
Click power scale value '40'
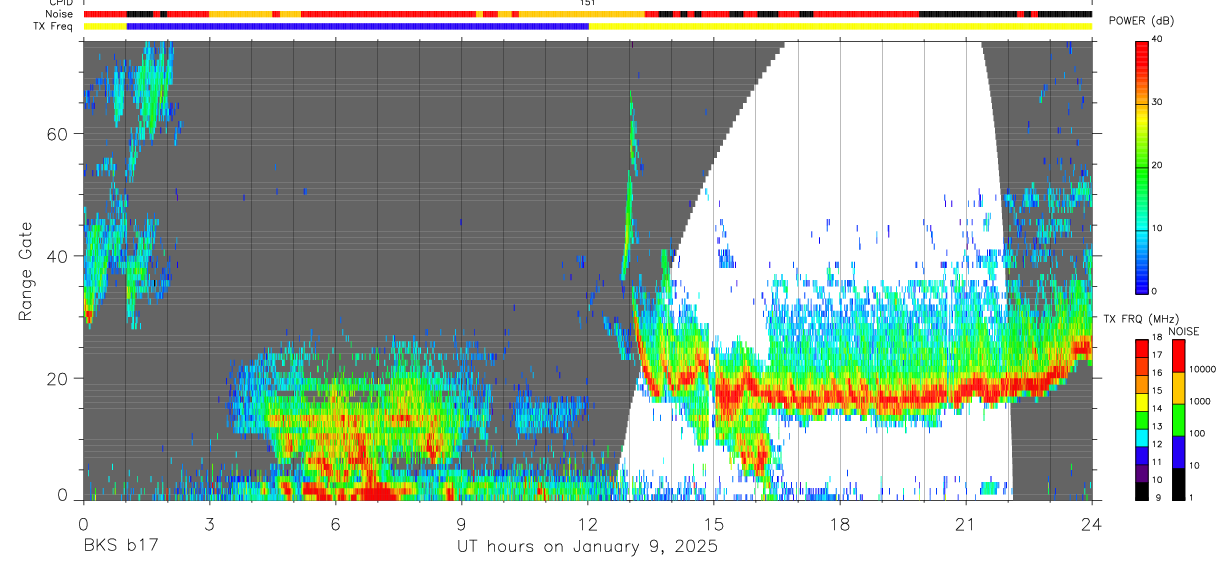pyautogui.click(x=1157, y=39)
